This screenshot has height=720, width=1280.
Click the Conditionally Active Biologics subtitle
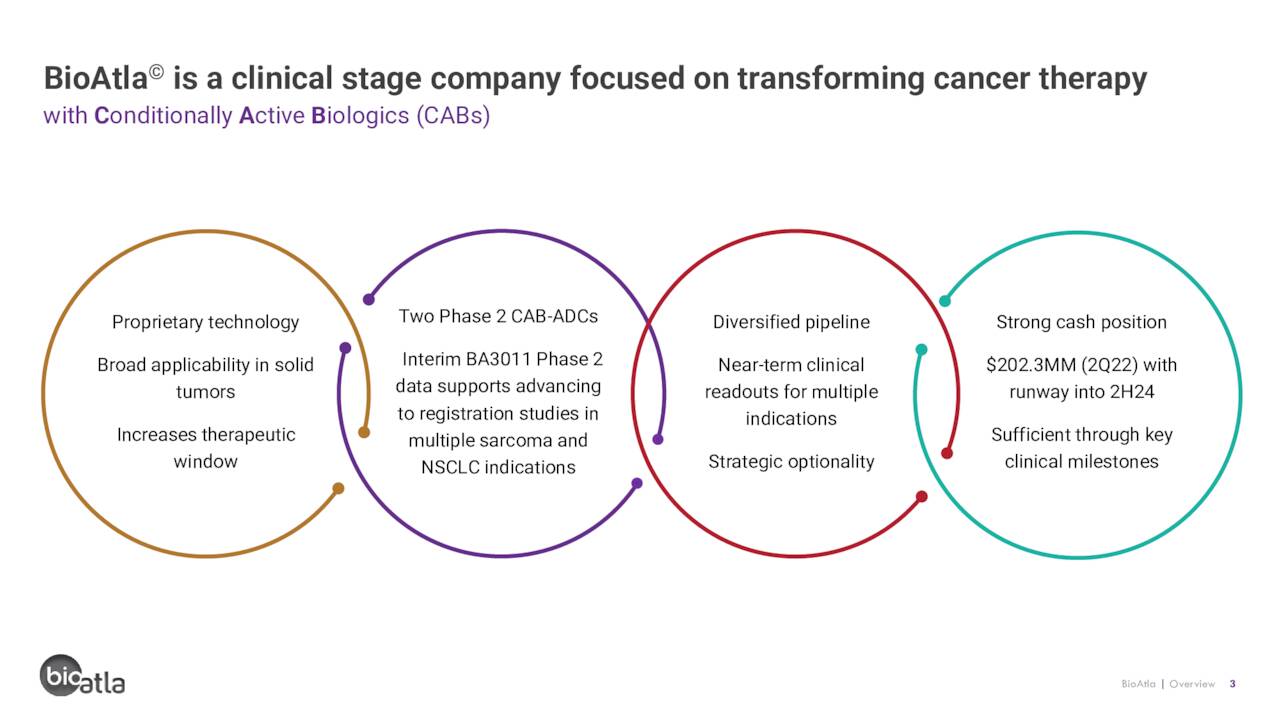266,116
